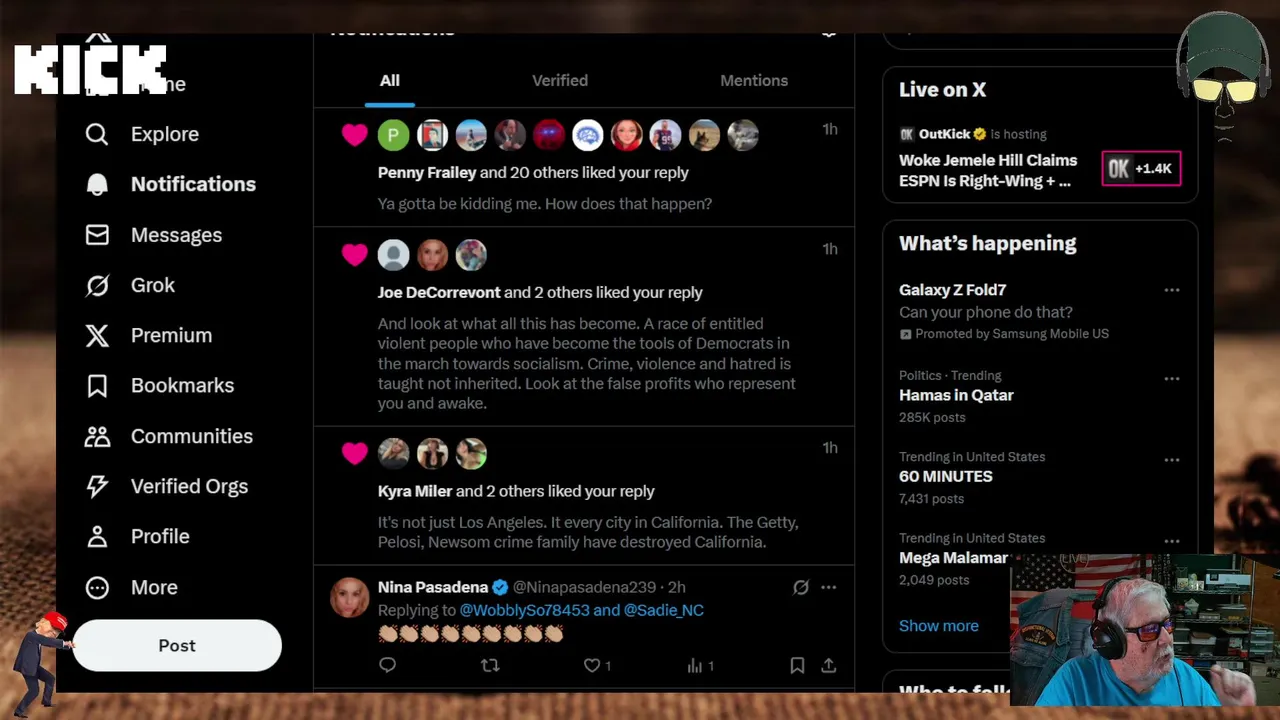The height and width of the screenshot is (720, 1280).
Task: Click the OutKick +1.4K listeners badge
Action: 1141,169
